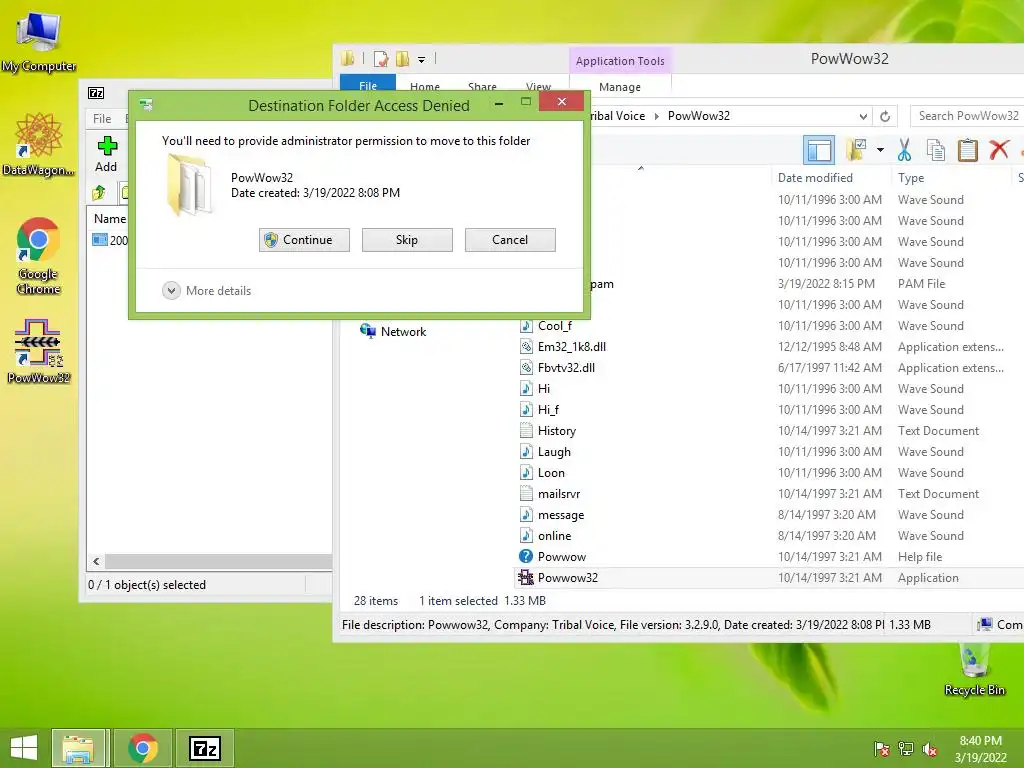Click Name column header in 7-Zip list

click(x=110, y=219)
